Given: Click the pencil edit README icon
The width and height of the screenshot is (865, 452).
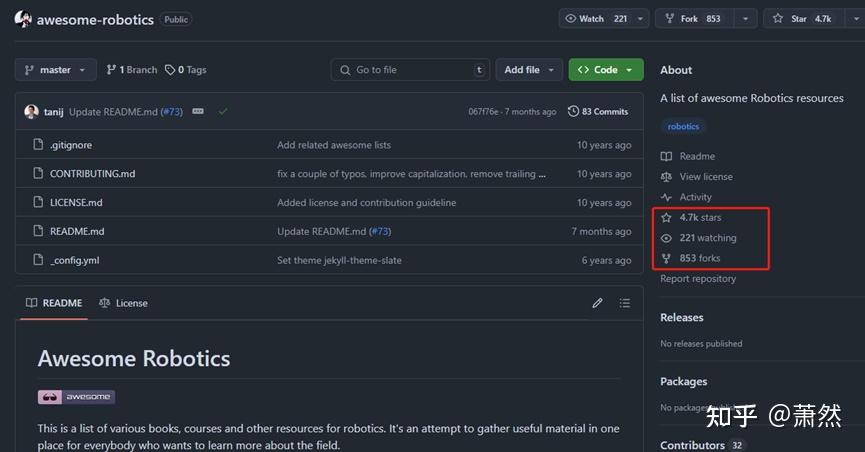Looking at the screenshot, I should [x=597, y=303].
